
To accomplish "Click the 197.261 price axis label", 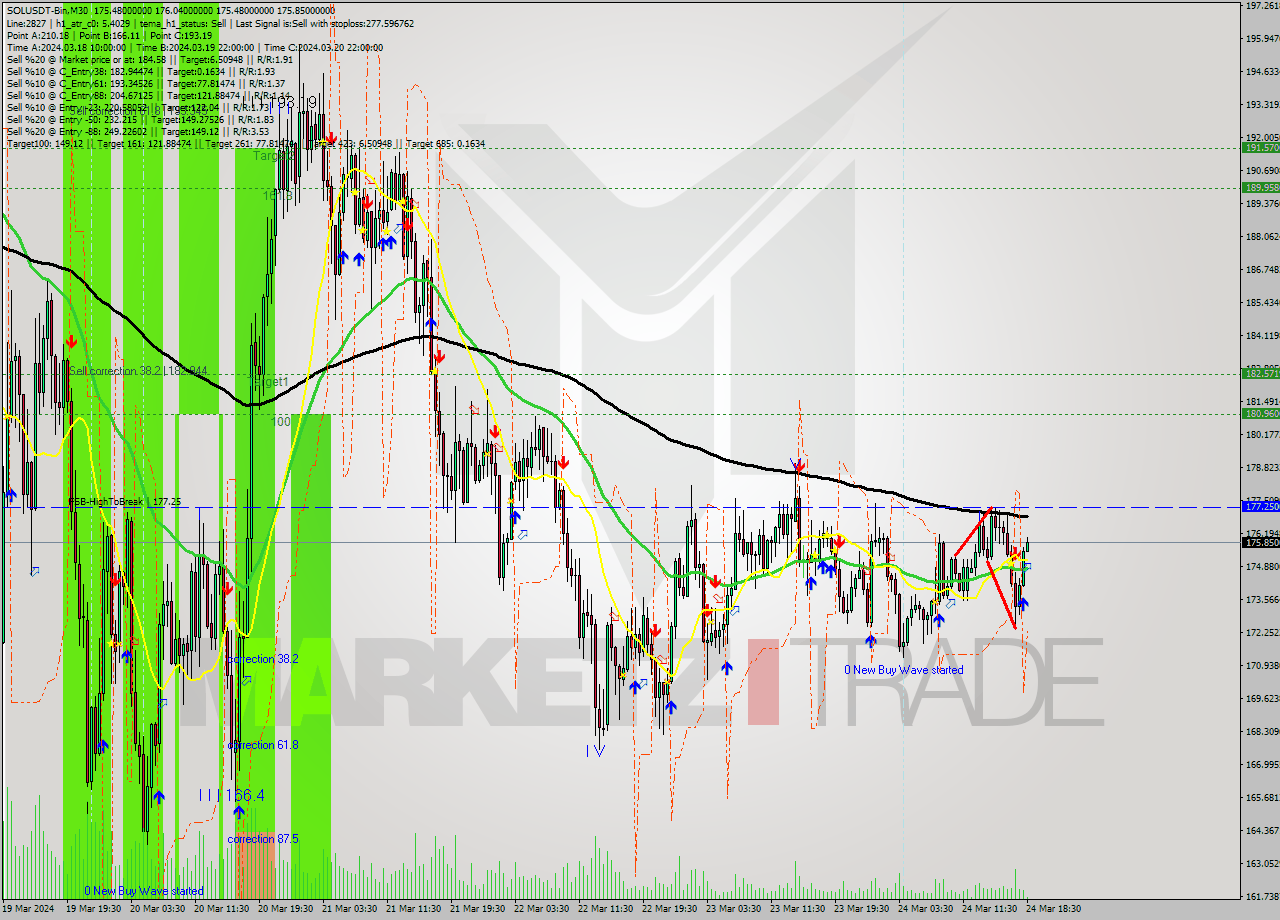I will [1263, 6].
